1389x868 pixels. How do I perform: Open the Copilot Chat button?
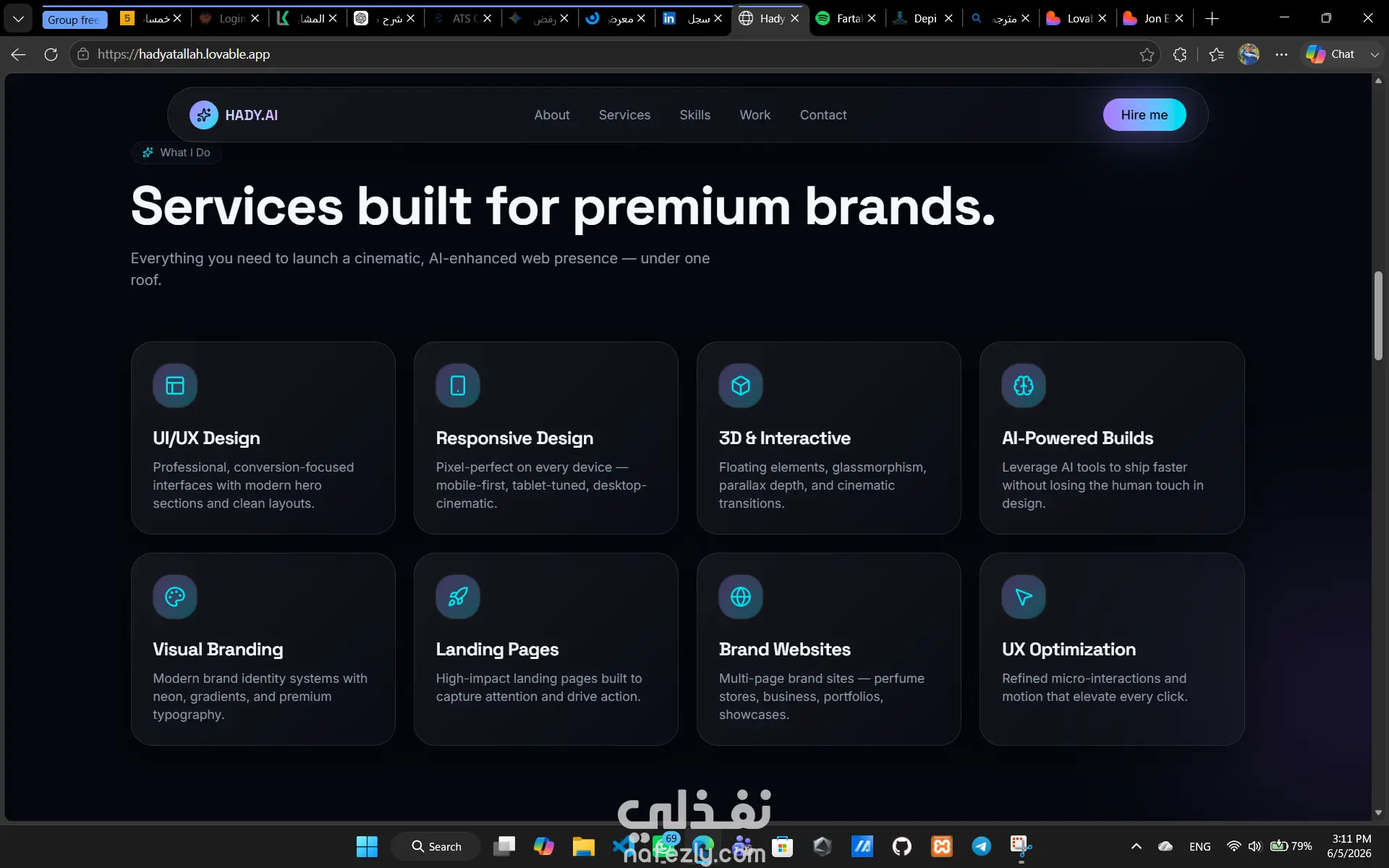(1331, 54)
